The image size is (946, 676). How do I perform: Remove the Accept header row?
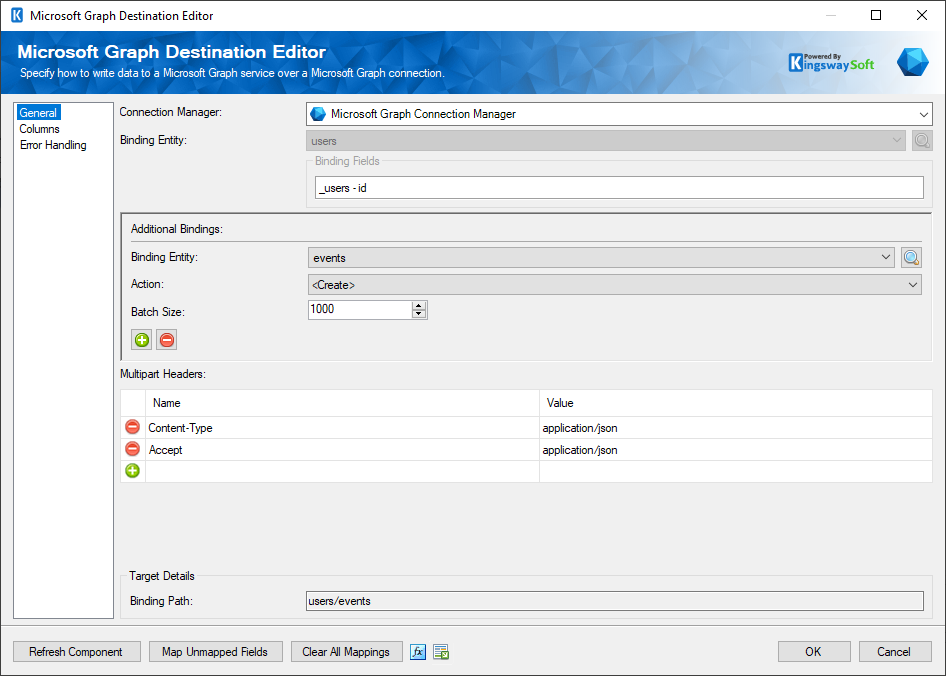[132, 449]
